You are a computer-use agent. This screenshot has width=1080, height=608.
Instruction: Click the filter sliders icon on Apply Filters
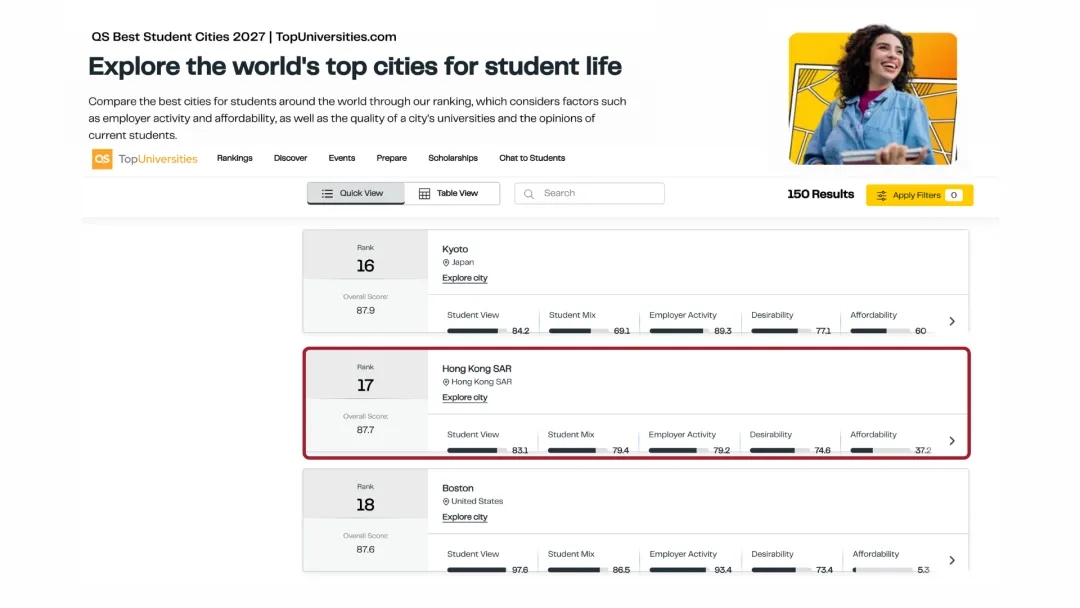(882, 196)
